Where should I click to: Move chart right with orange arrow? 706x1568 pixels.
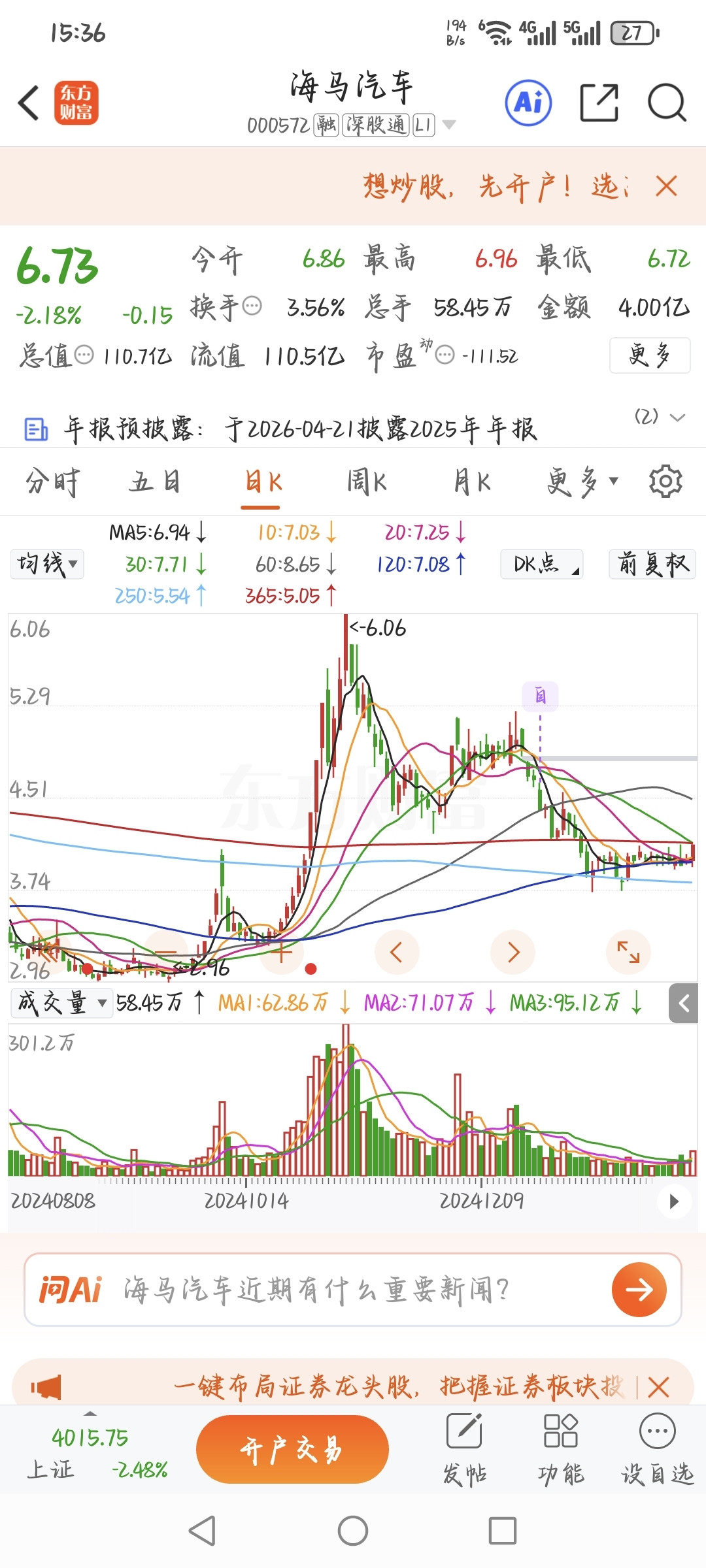513,952
